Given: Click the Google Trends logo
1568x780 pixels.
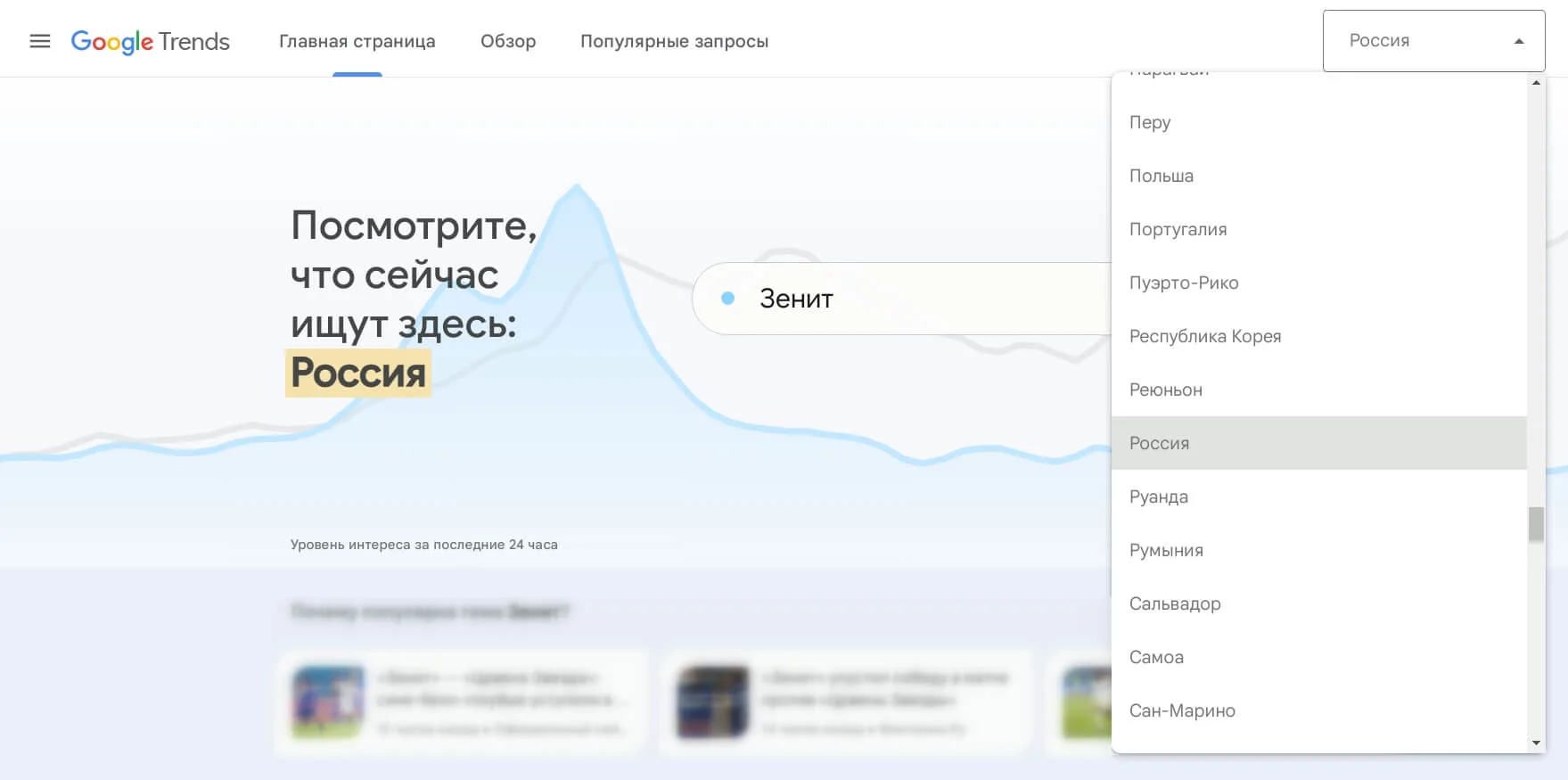Looking at the screenshot, I should 151,42.
